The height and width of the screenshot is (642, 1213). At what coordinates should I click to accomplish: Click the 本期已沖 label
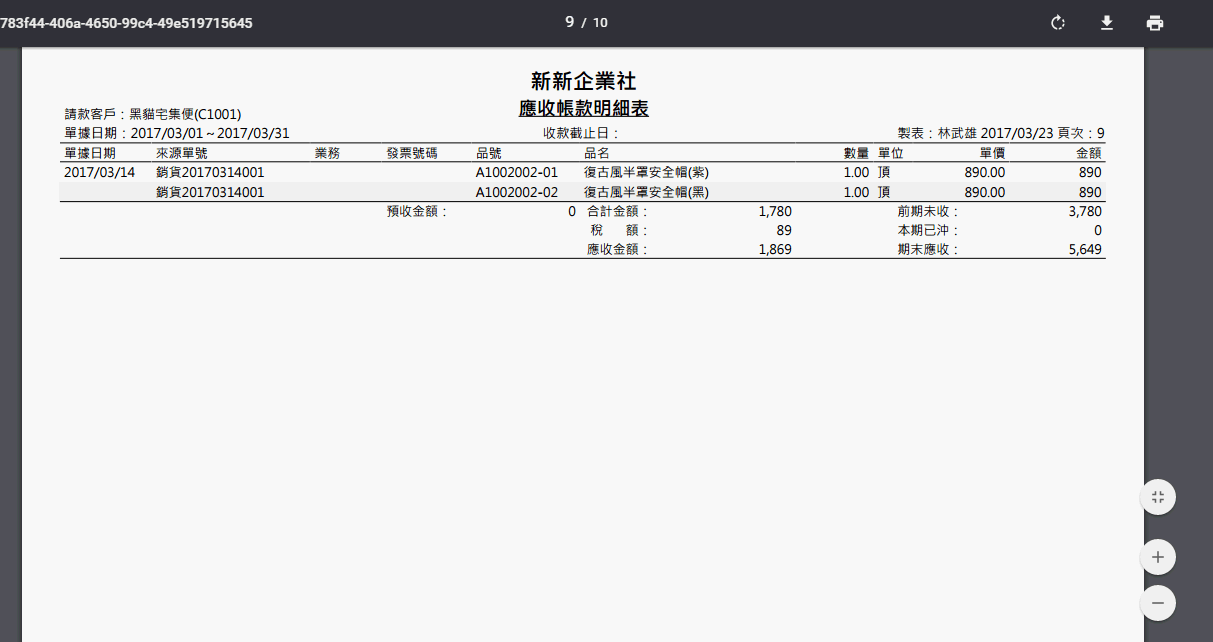929,230
